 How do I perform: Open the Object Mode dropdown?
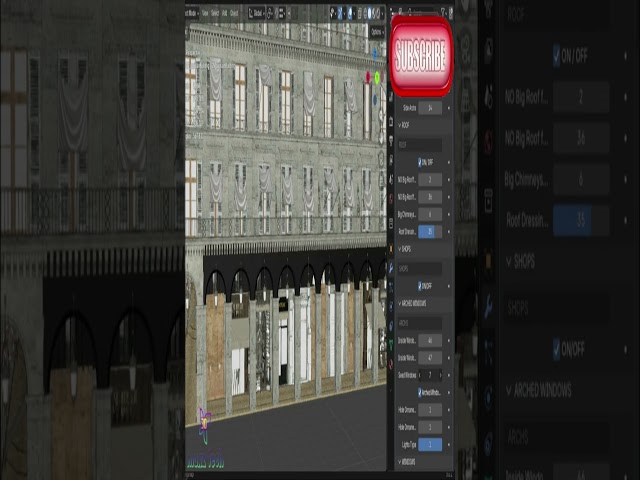(x=192, y=13)
